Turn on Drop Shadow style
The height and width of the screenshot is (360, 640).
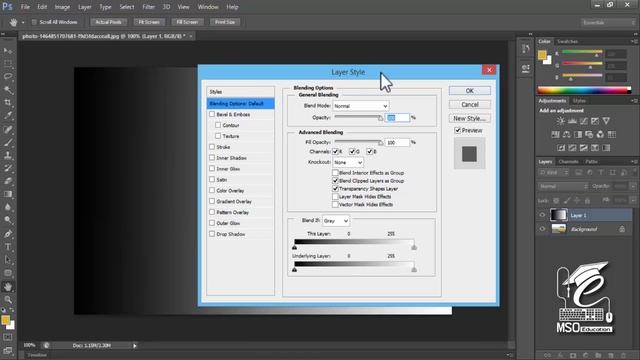[212, 234]
